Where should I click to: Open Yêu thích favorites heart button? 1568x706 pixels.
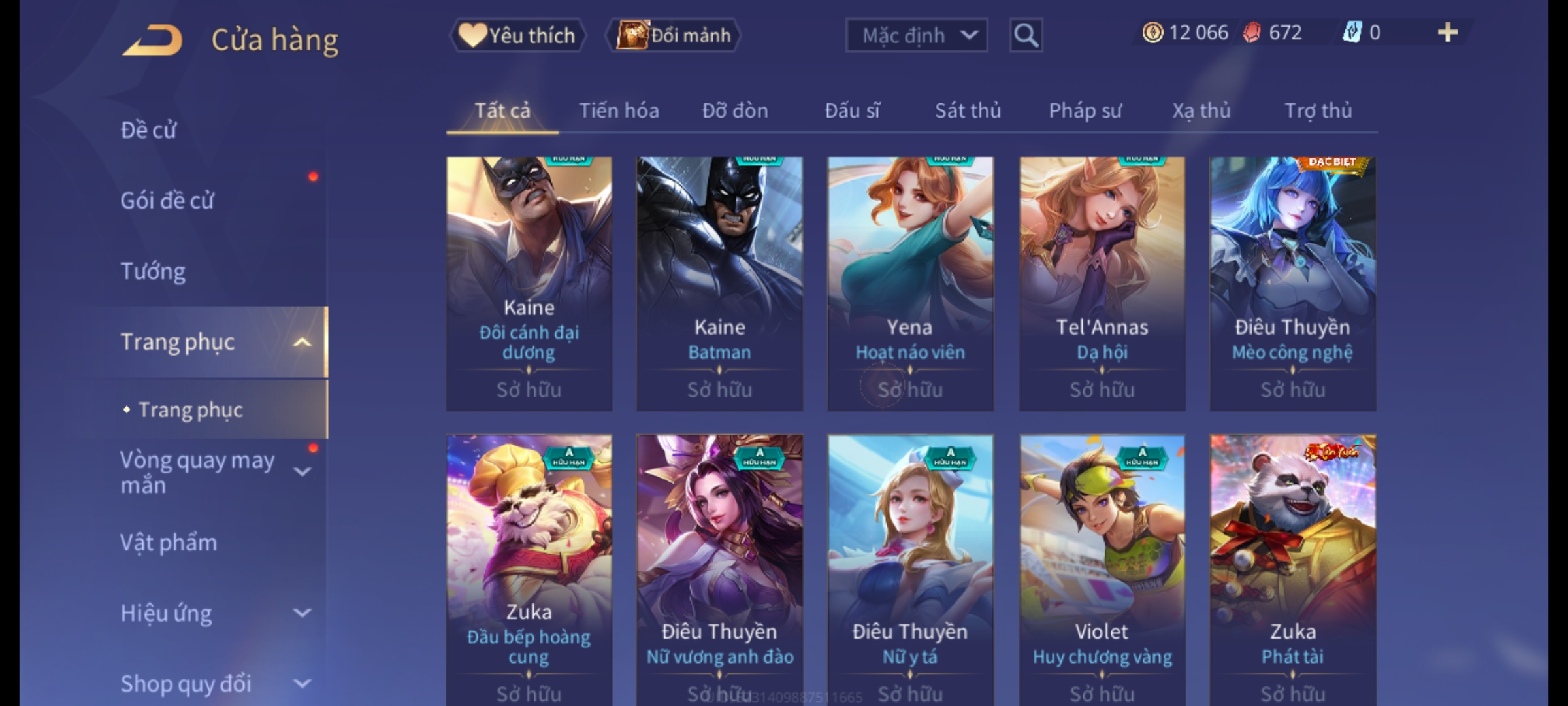click(517, 35)
